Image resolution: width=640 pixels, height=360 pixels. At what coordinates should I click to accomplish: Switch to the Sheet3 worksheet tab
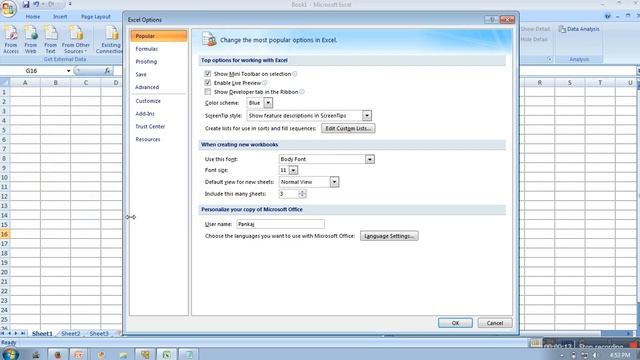coord(99,333)
